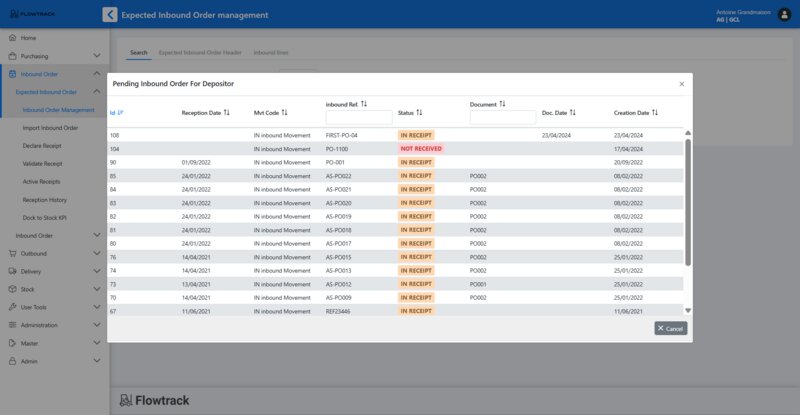Sort table by Reception Date arrows icon
Screen dimensions: 800x415
(x=227, y=113)
